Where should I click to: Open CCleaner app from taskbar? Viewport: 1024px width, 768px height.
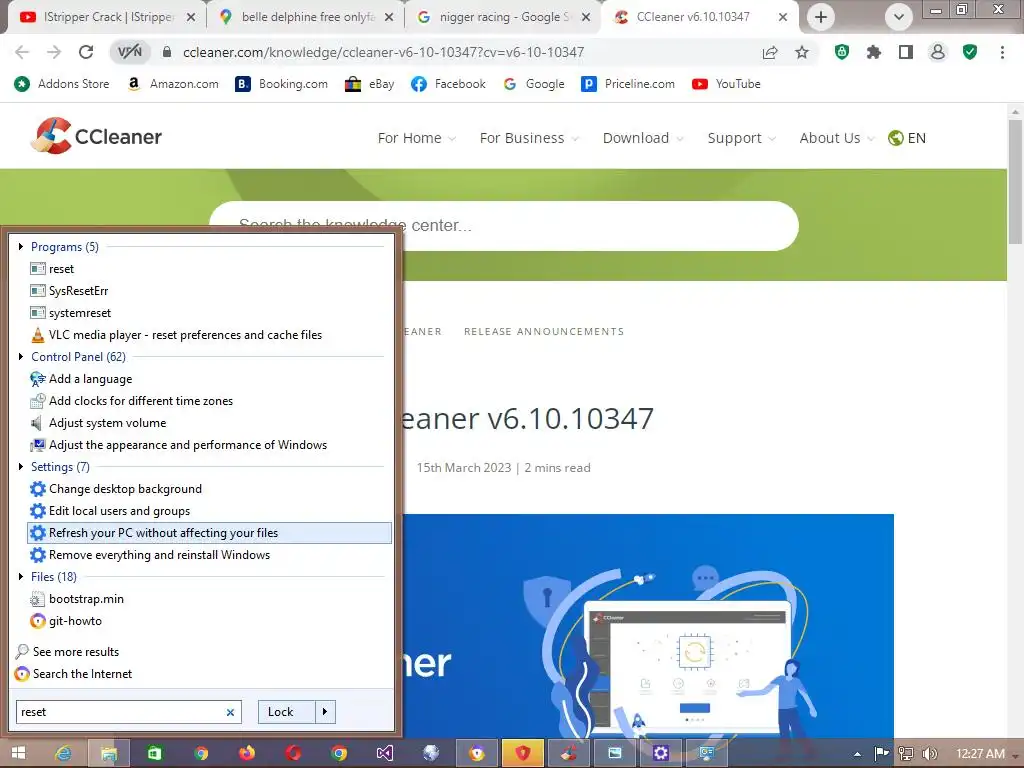[568, 753]
